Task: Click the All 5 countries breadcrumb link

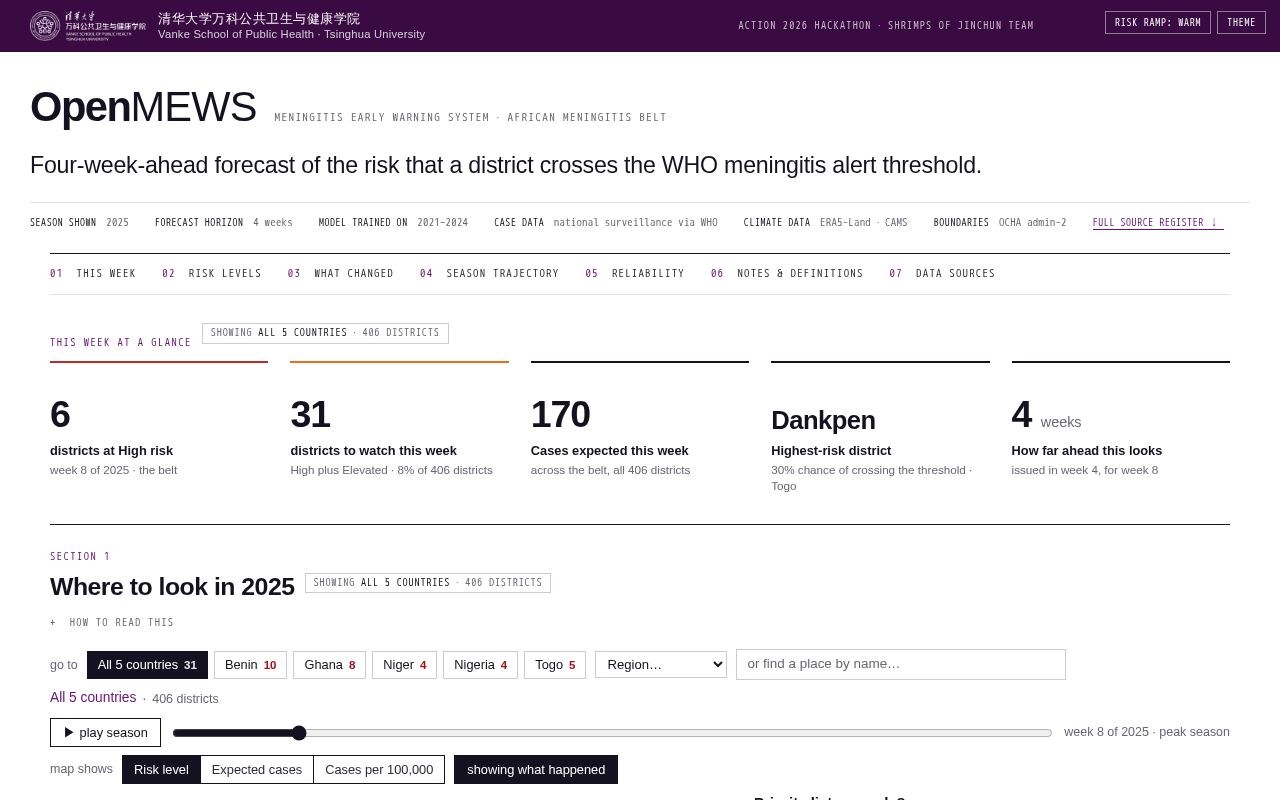Action: (x=93, y=697)
